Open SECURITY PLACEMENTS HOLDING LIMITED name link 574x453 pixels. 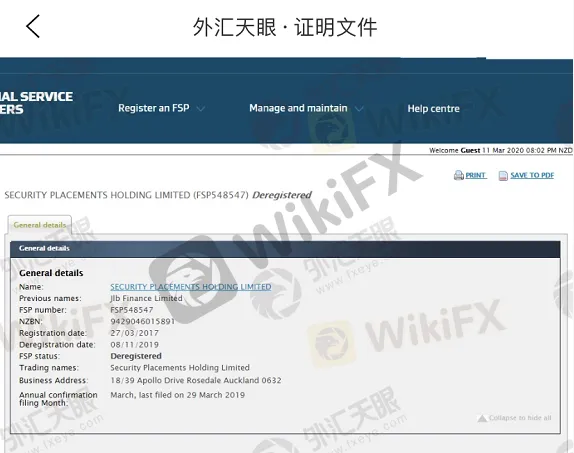coord(191,287)
